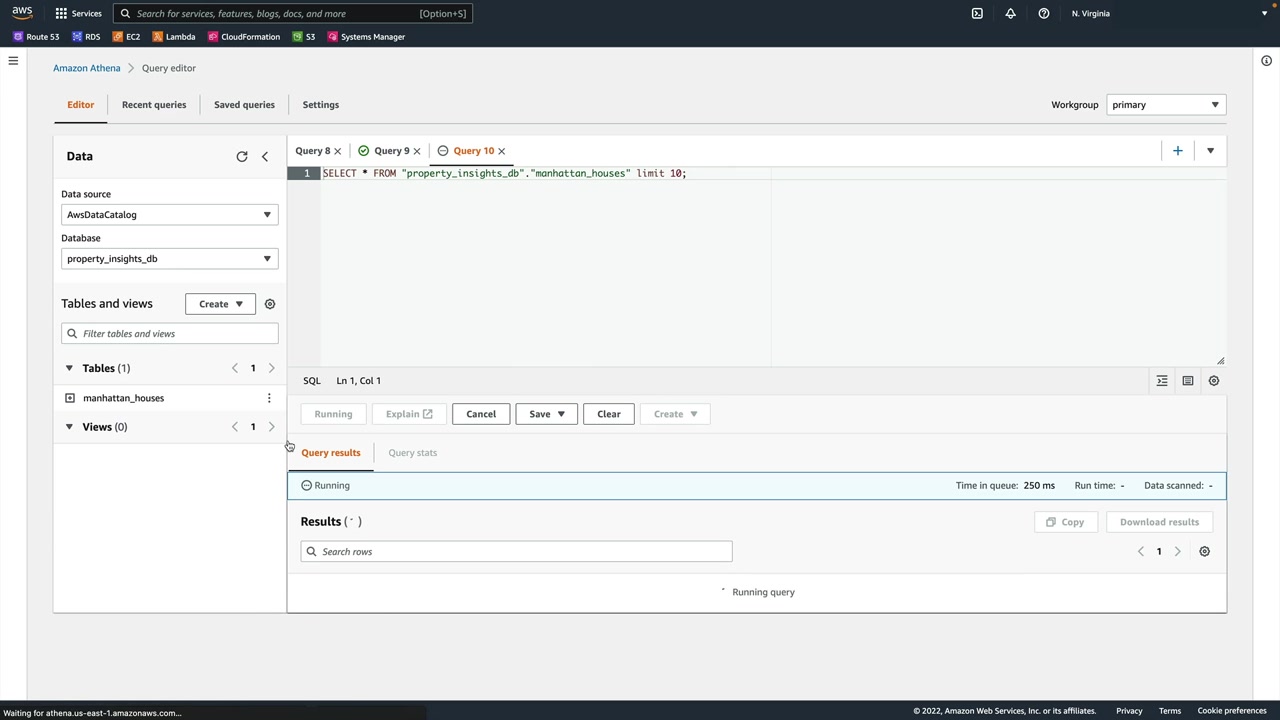Screen dimensions: 1280x720
Task: Open the info panel icon at right edge
Action: click(1266, 61)
